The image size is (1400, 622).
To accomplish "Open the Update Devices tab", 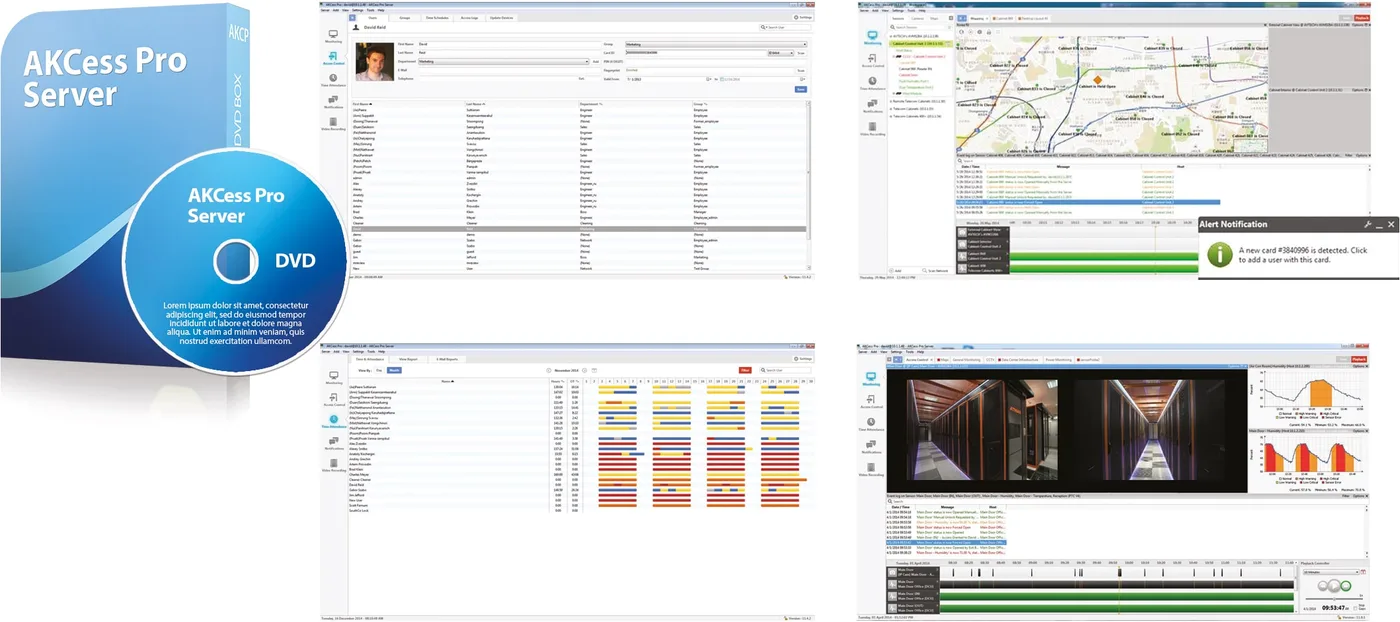I will (502, 18).
